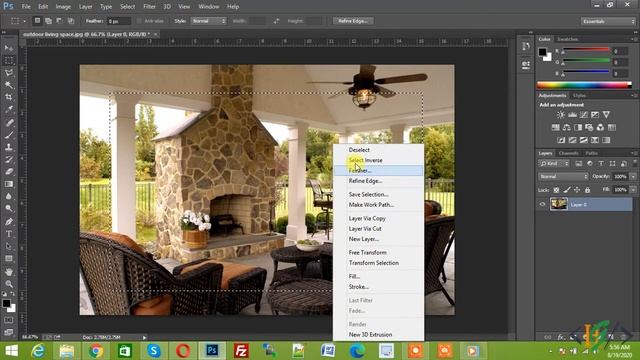Click the foreground color swatch in Color panel
Image resolution: width=640 pixels, height=360 pixels.
542,52
